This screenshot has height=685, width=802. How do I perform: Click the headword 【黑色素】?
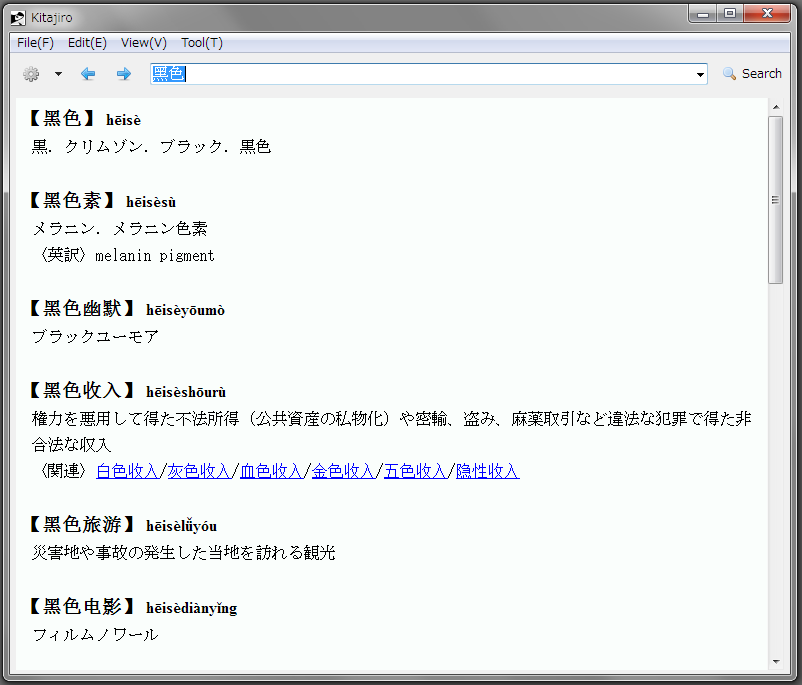pos(72,200)
